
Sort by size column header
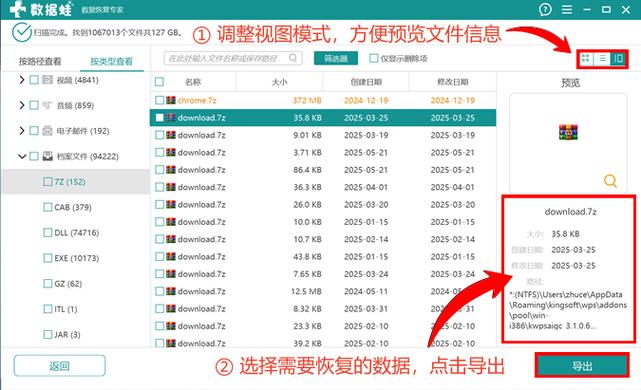coord(279,82)
